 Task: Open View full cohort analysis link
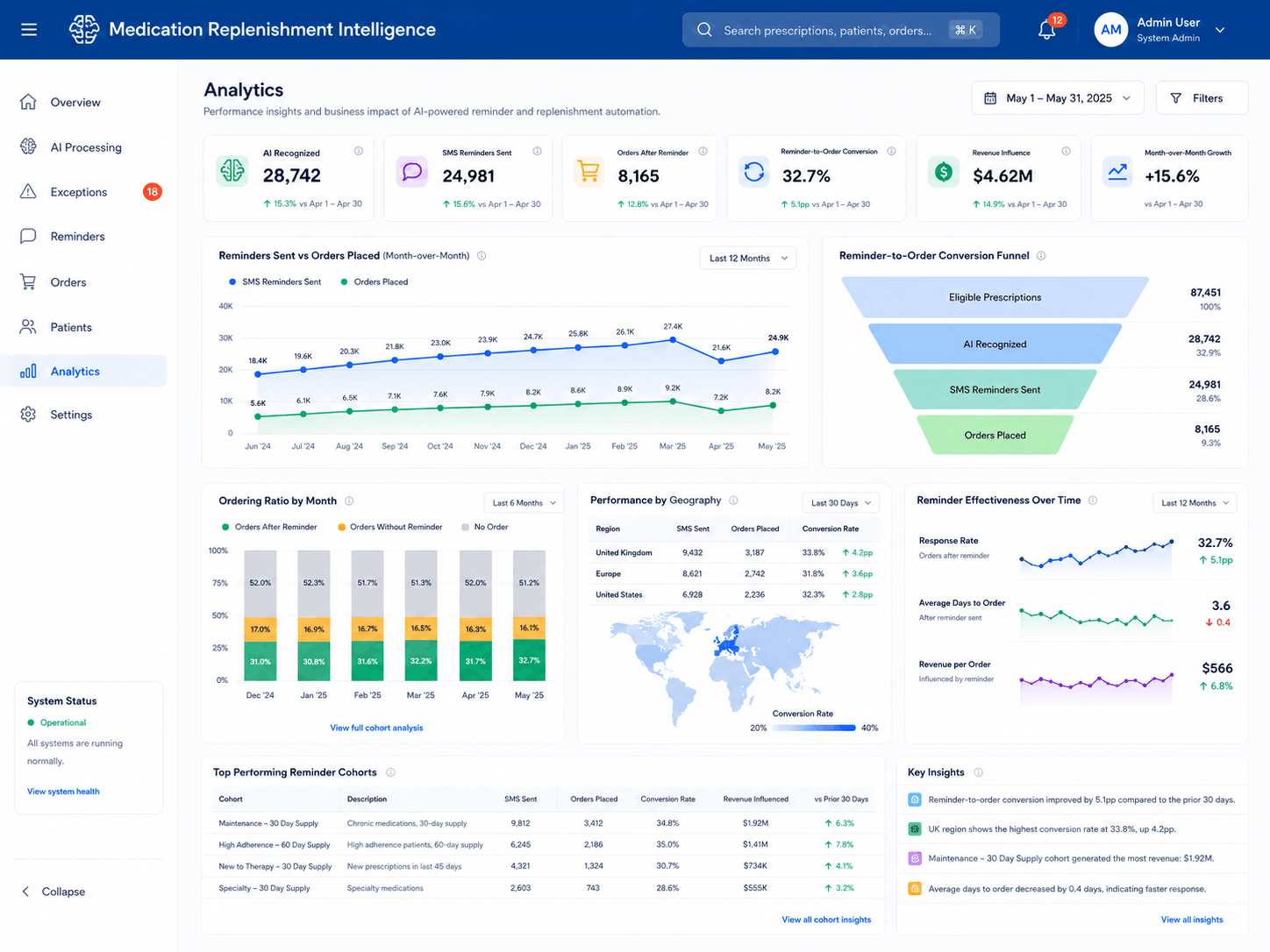tap(376, 728)
